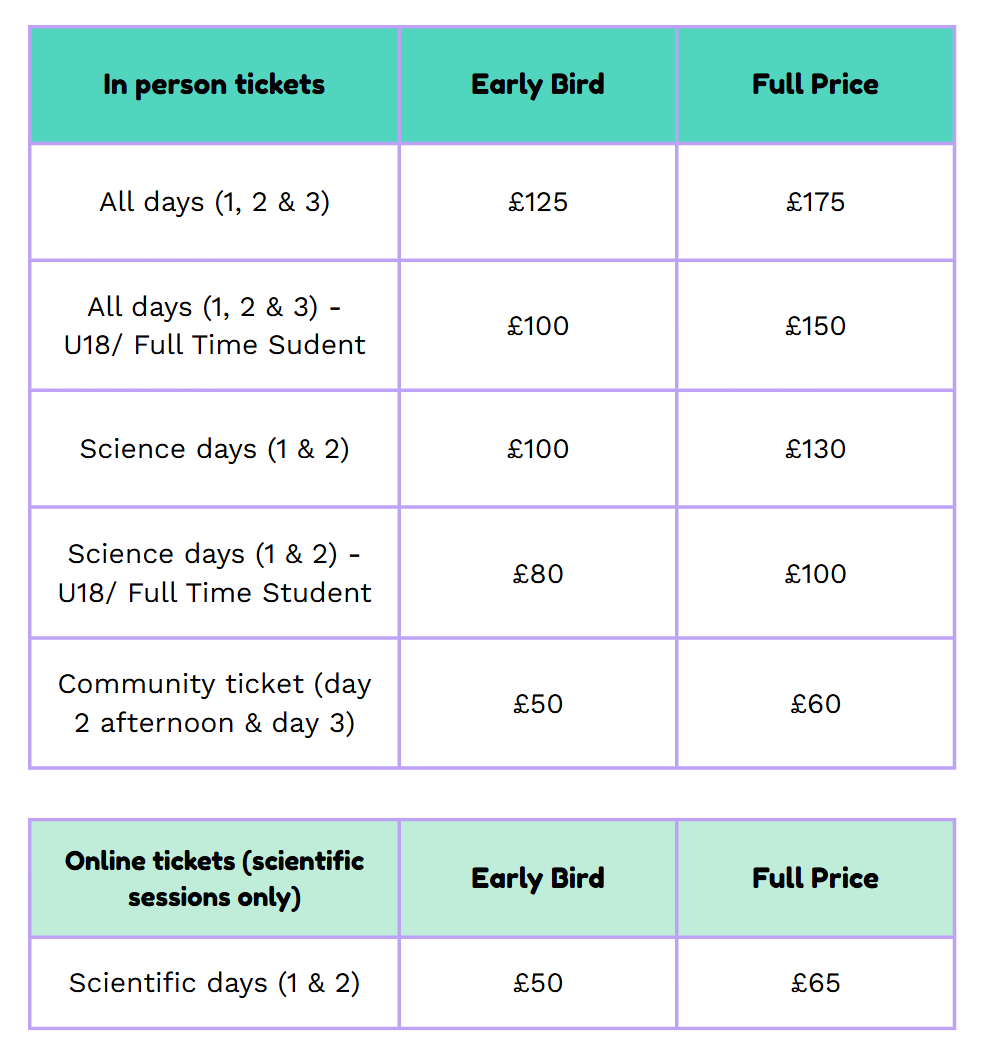Click 'All days (1, 2 & 3)' row label
The width and height of the screenshot is (984, 1054).
[x=214, y=202]
